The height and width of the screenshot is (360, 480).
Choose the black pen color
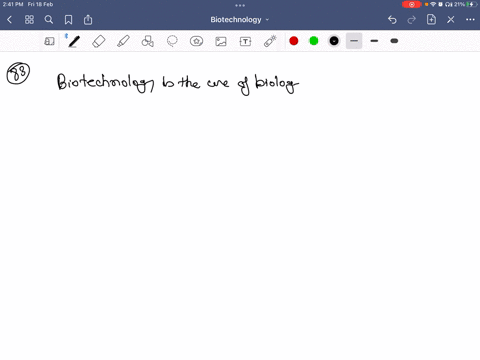pos(334,41)
